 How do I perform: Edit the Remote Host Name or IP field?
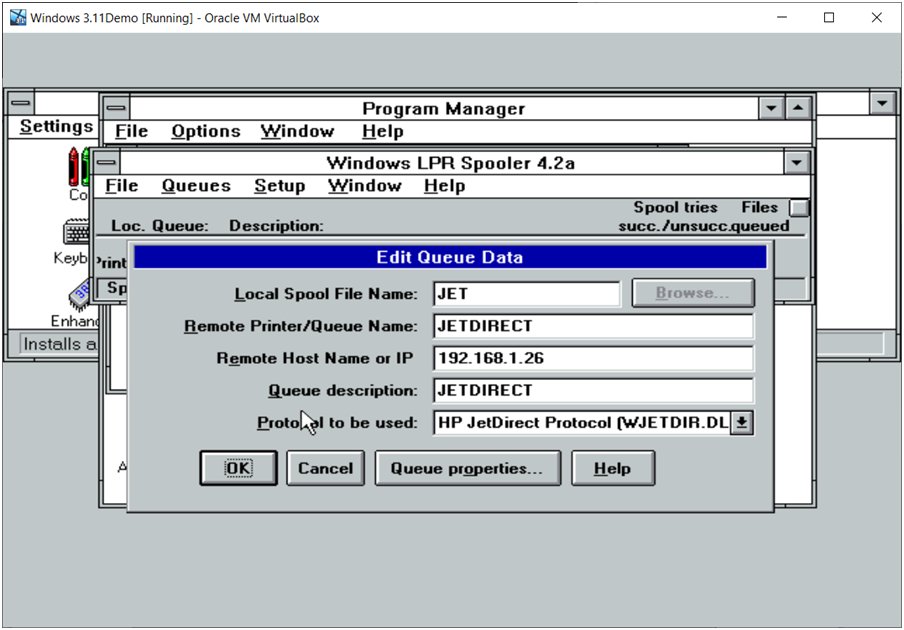tap(593, 358)
